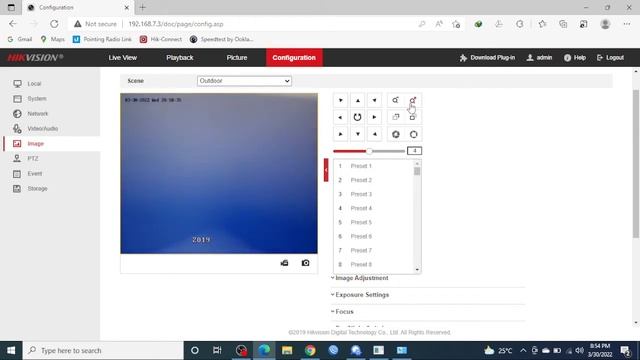Click the PTZ speed slider
The image size is (640, 360).
coord(369,151)
